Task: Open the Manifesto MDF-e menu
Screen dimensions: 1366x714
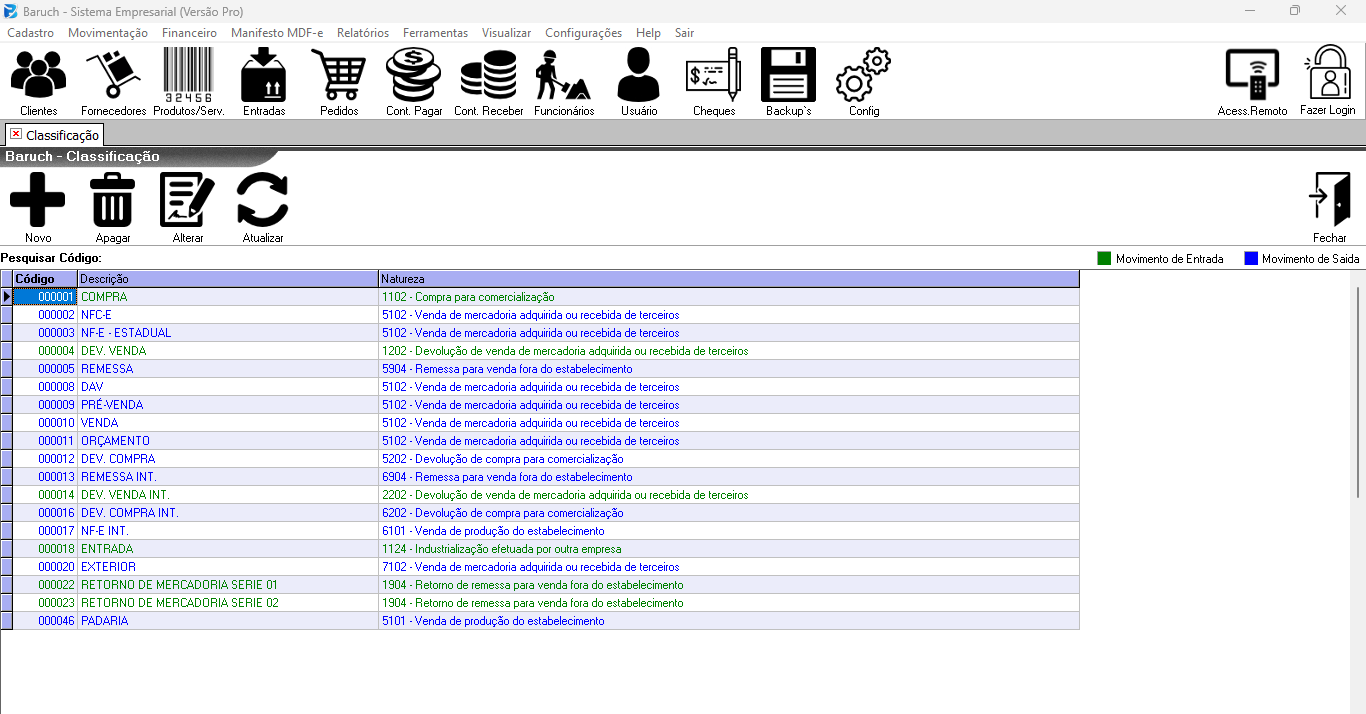Action: click(277, 33)
